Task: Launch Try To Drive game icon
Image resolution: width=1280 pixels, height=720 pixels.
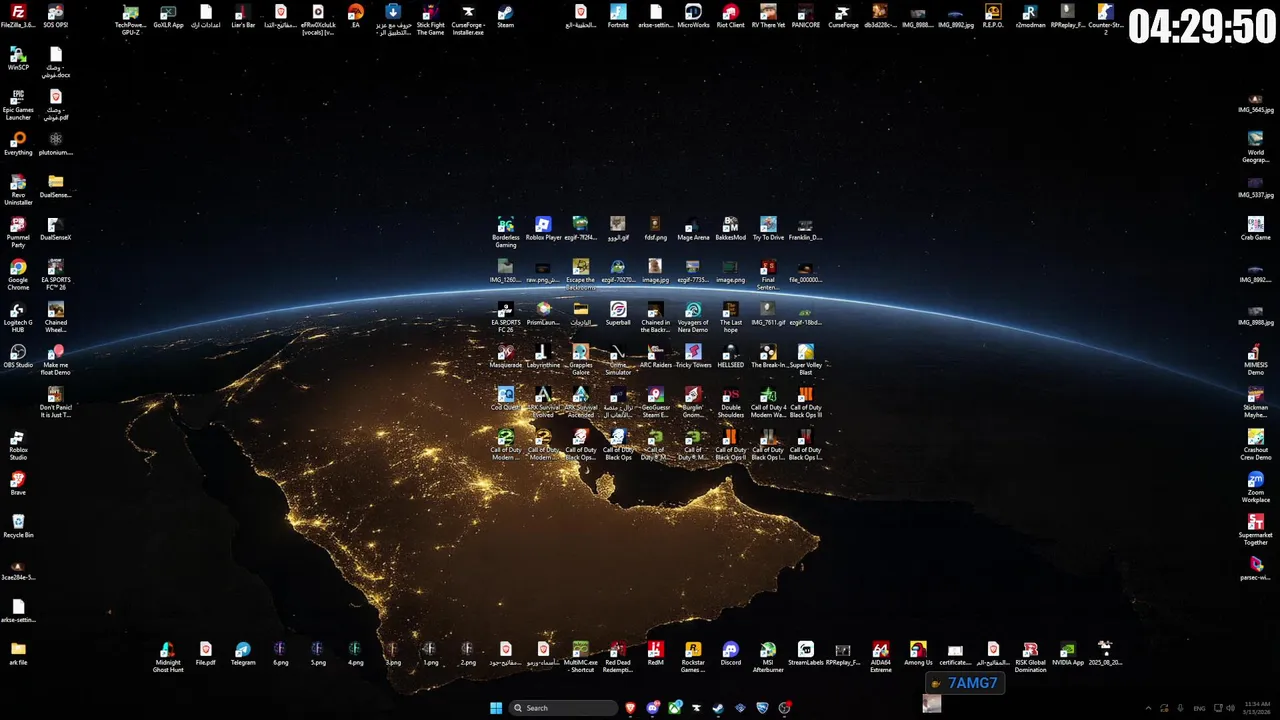Action: pyautogui.click(x=768, y=229)
